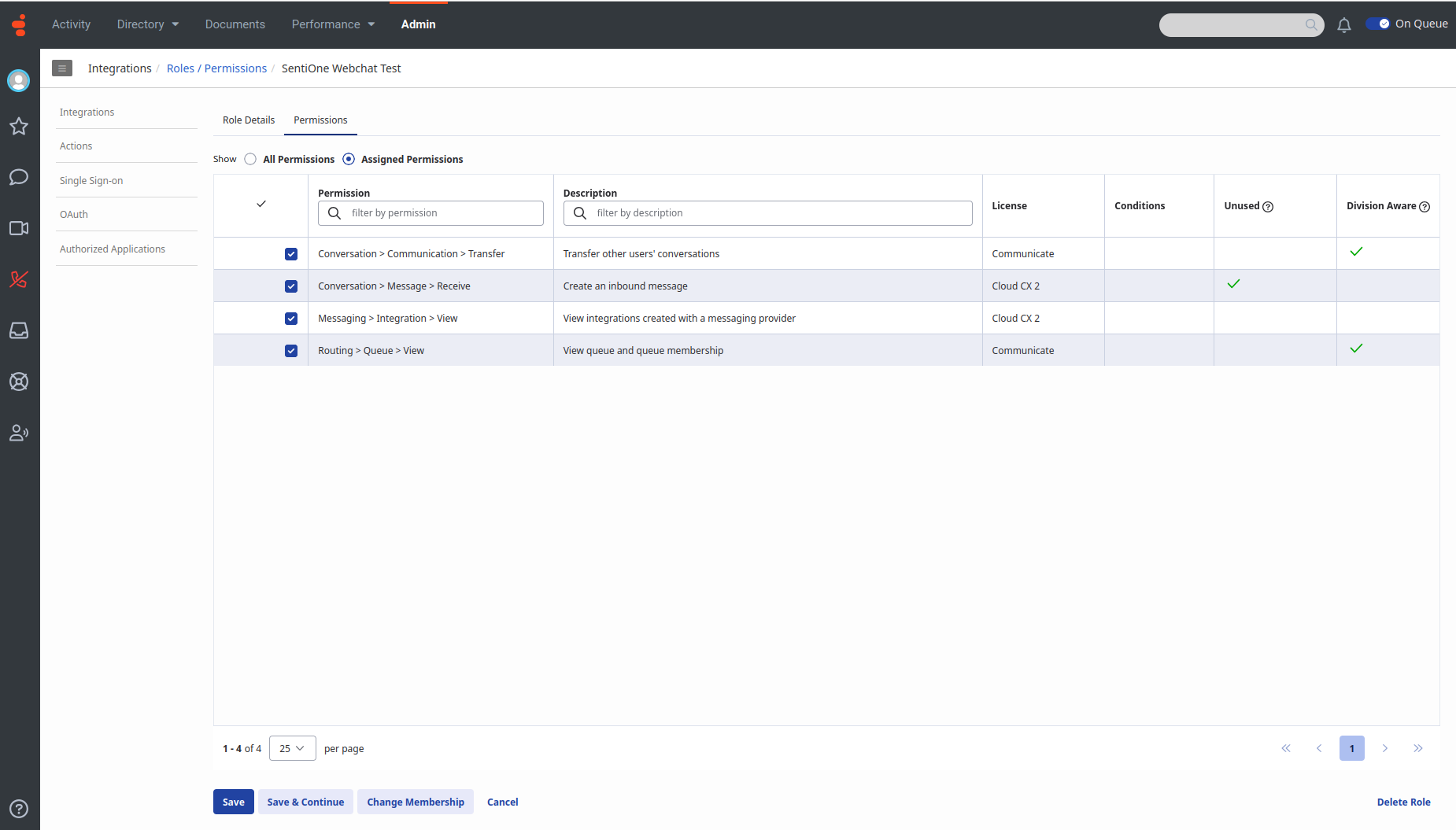Image resolution: width=1456 pixels, height=830 pixels.
Task: Click the Unused column help icon
Action: [x=1268, y=207]
